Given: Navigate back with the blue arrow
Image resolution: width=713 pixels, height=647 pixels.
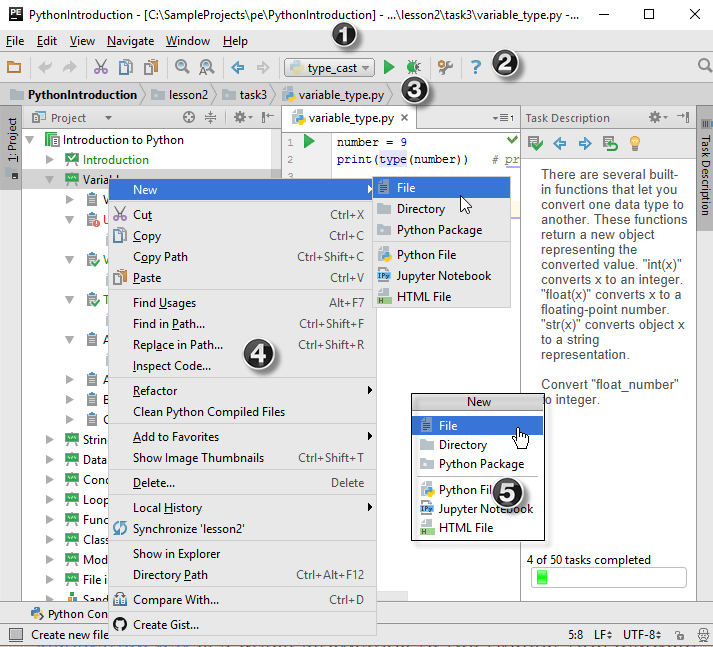Looking at the screenshot, I should [238, 68].
